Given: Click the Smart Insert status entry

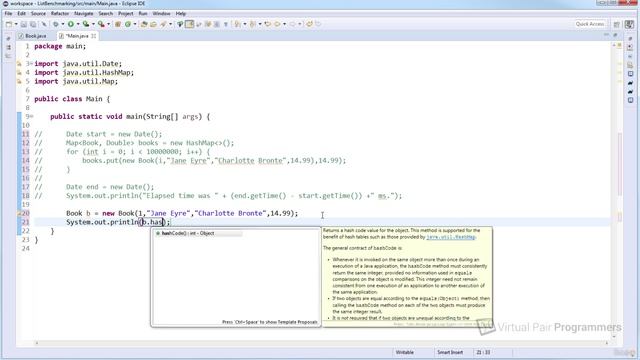Looking at the screenshot, I should point(450,352).
